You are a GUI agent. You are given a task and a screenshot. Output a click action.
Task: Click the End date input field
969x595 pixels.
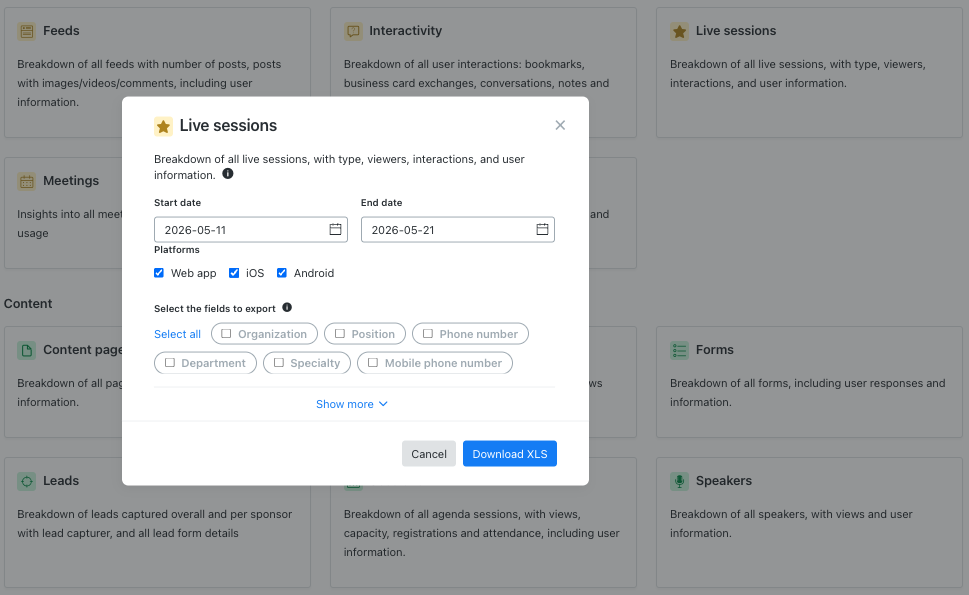[x=458, y=230]
